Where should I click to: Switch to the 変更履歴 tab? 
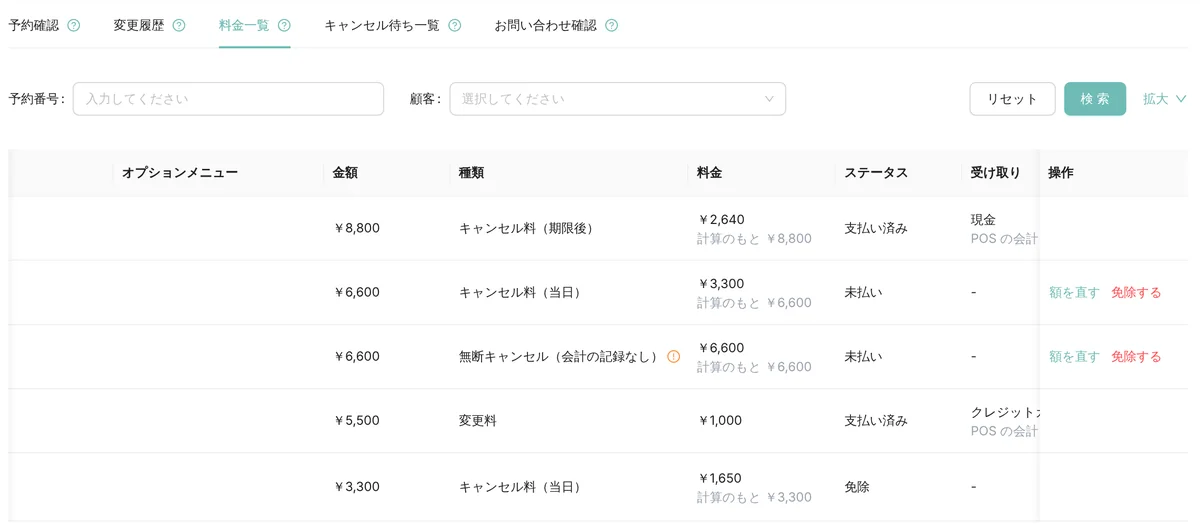[139, 26]
